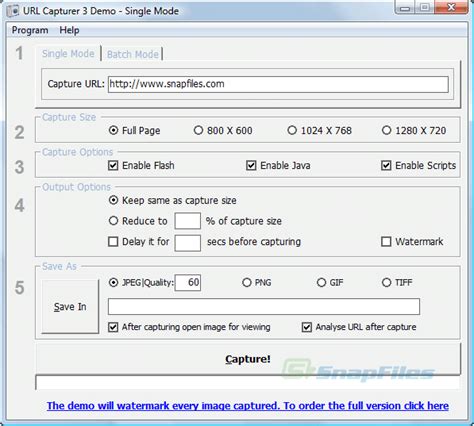Viewport: 474px width, 426px height.
Task: Click the JPEG Quality value field
Action: coord(188,283)
